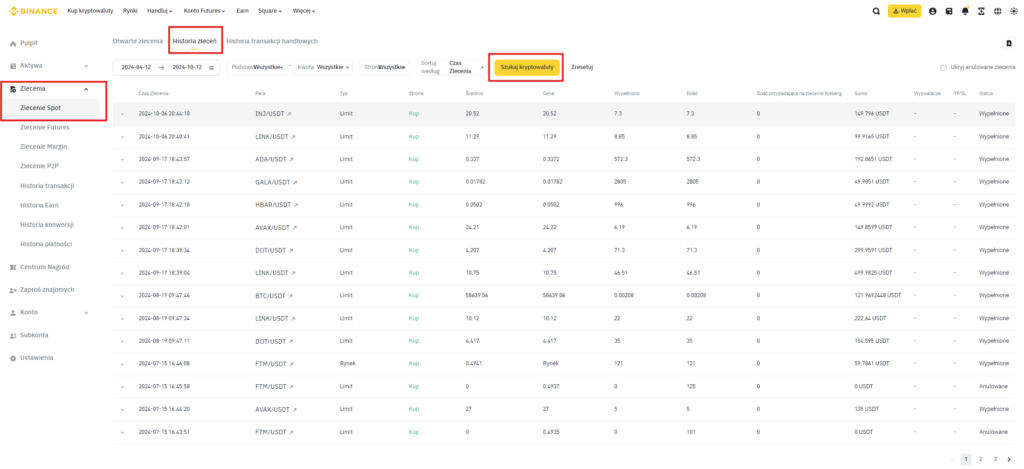Open the search magnifier in the top bar

(877, 11)
